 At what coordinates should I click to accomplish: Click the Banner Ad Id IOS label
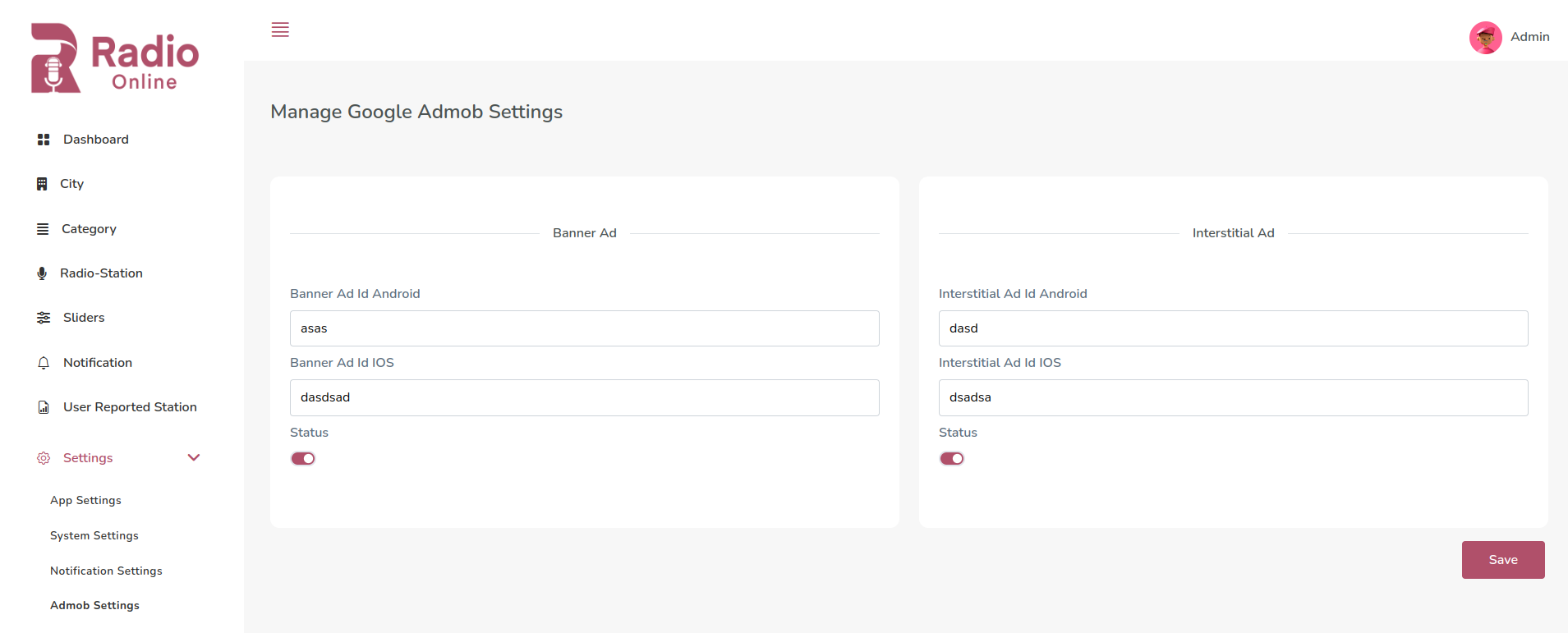342,363
